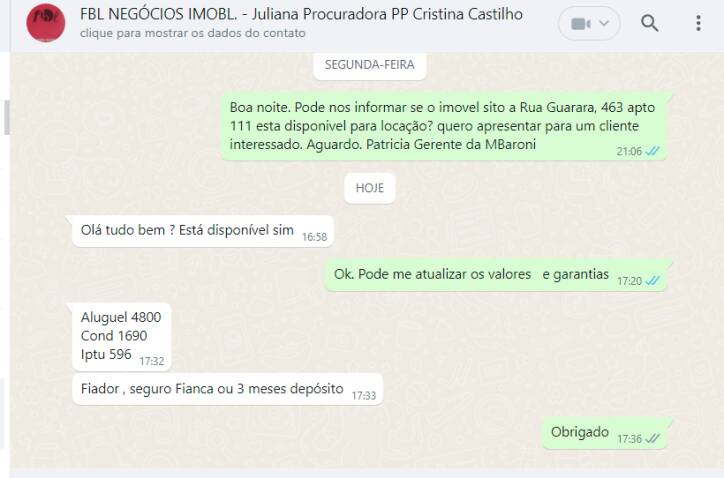The image size is (724, 478).
Task: Click 'clique para mostrar os dados do contato'
Action: (x=193, y=33)
